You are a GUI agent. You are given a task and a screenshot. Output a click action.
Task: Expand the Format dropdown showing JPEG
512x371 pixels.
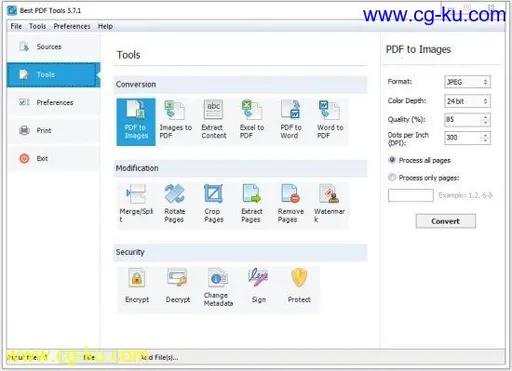coord(467,82)
